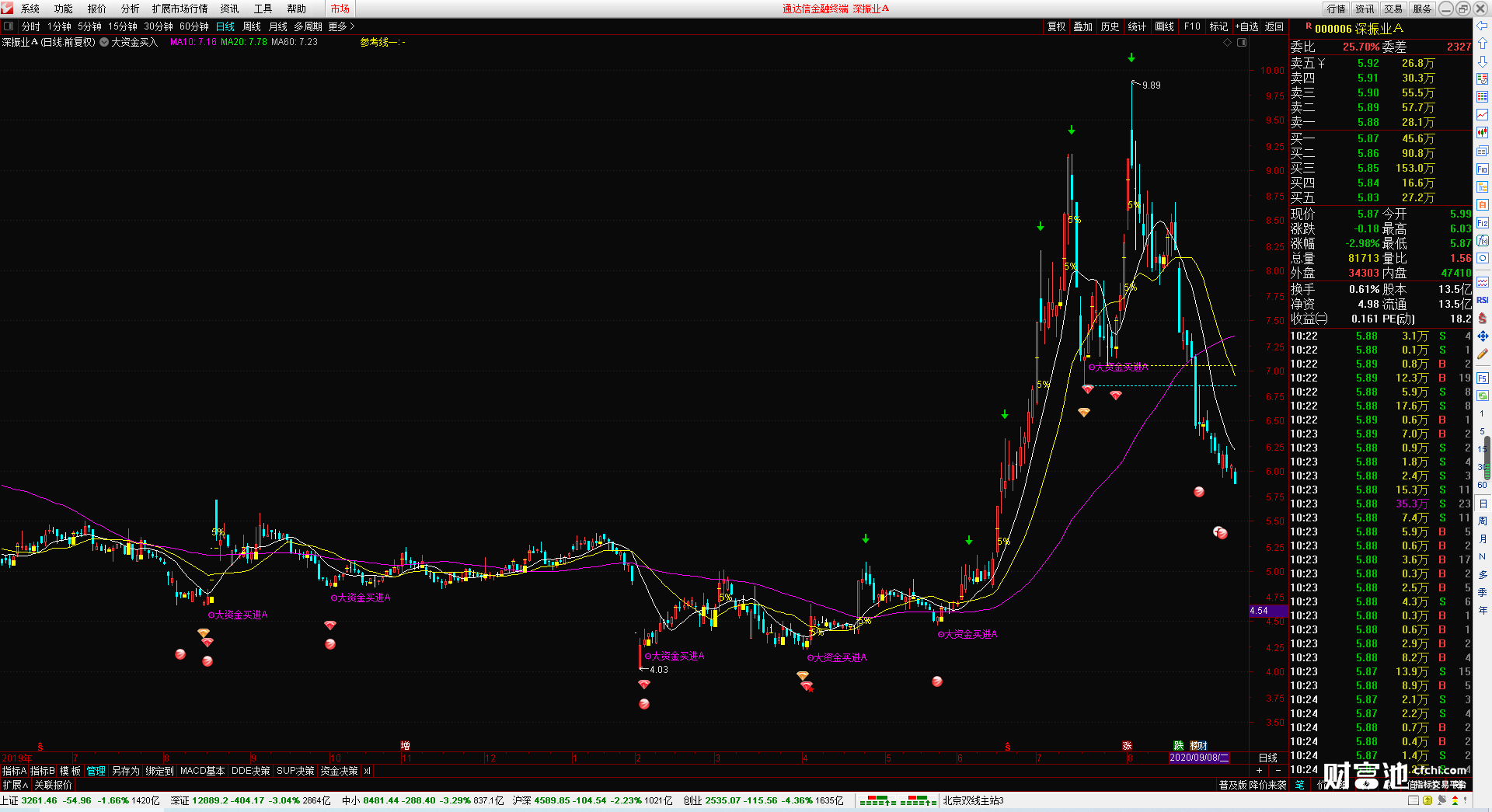Select the 5-minute period in sidebar
This screenshot has height=812, width=1492.
point(1483,431)
